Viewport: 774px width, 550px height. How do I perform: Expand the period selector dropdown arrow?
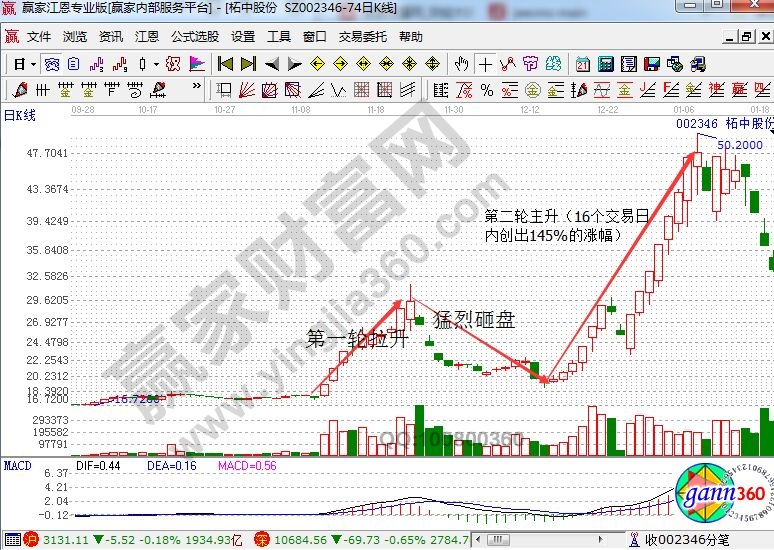click(33, 64)
